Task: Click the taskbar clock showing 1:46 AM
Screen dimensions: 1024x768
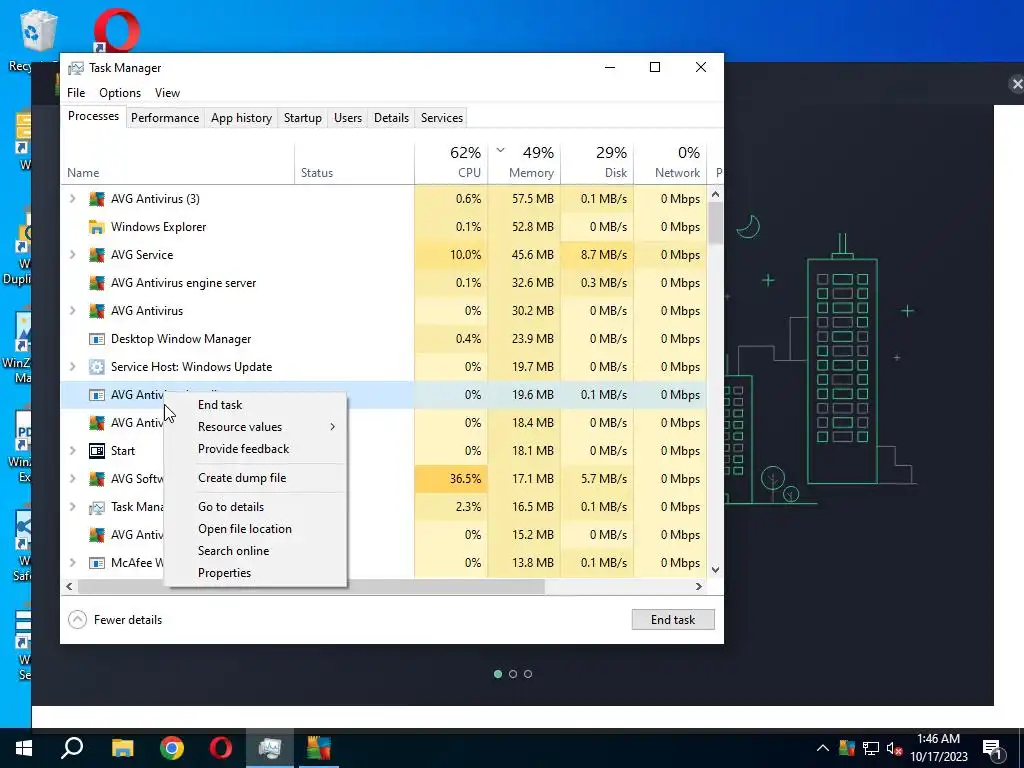Action: click(x=938, y=748)
